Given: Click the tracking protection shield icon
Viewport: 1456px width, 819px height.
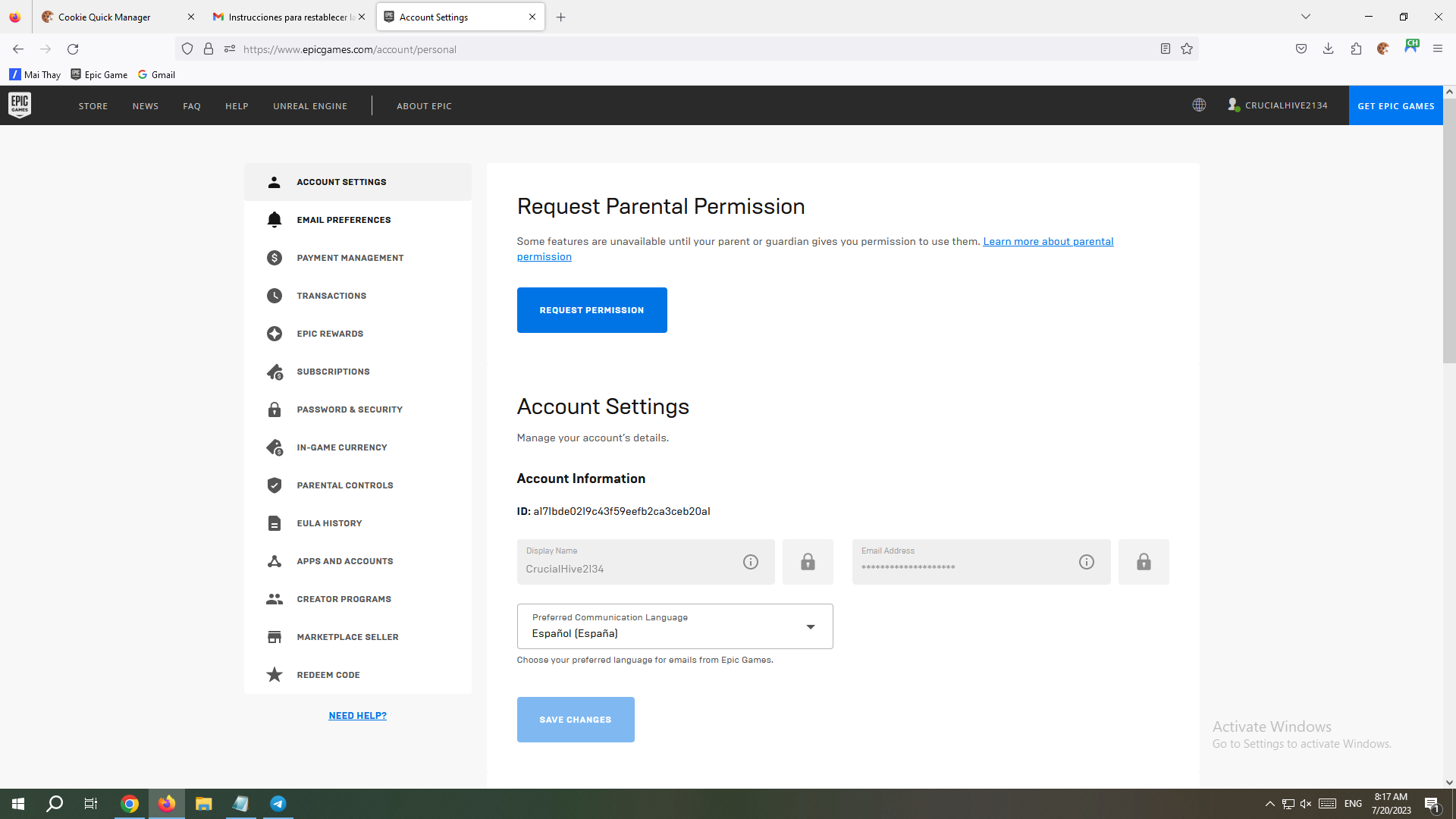Looking at the screenshot, I should point(187,49).
